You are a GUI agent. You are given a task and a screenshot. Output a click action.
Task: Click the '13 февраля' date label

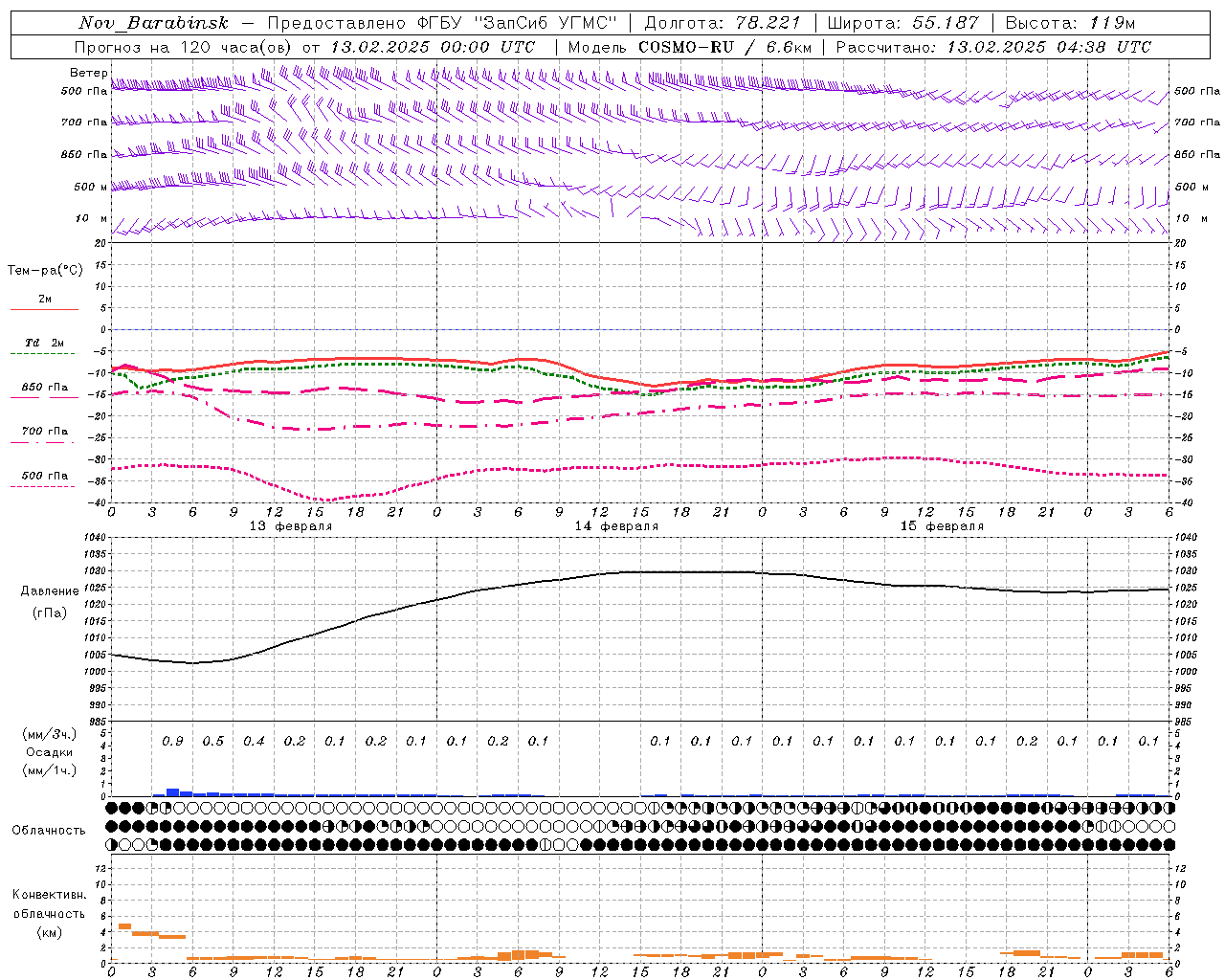click(x=291, y=526)
